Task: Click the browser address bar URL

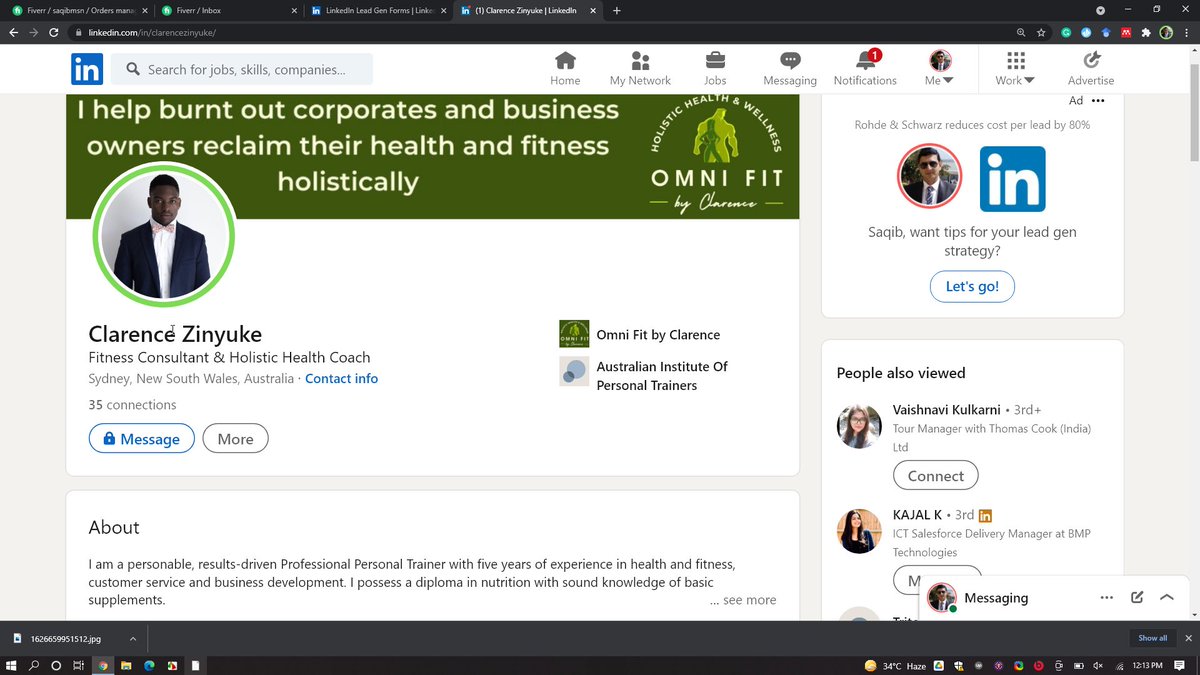Action: point(152,32)
